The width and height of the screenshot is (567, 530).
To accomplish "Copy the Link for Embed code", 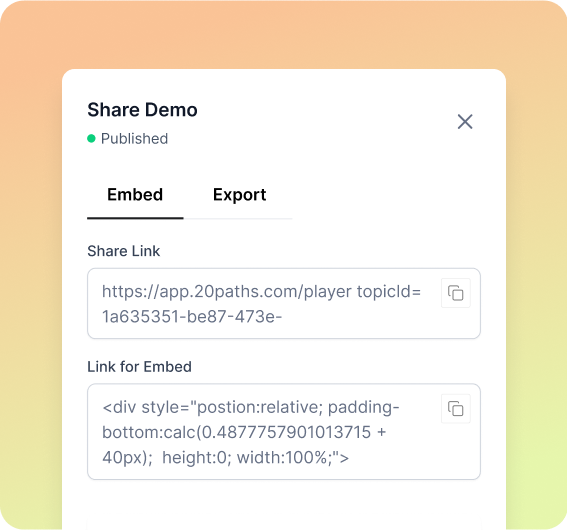I will [456, 409].
